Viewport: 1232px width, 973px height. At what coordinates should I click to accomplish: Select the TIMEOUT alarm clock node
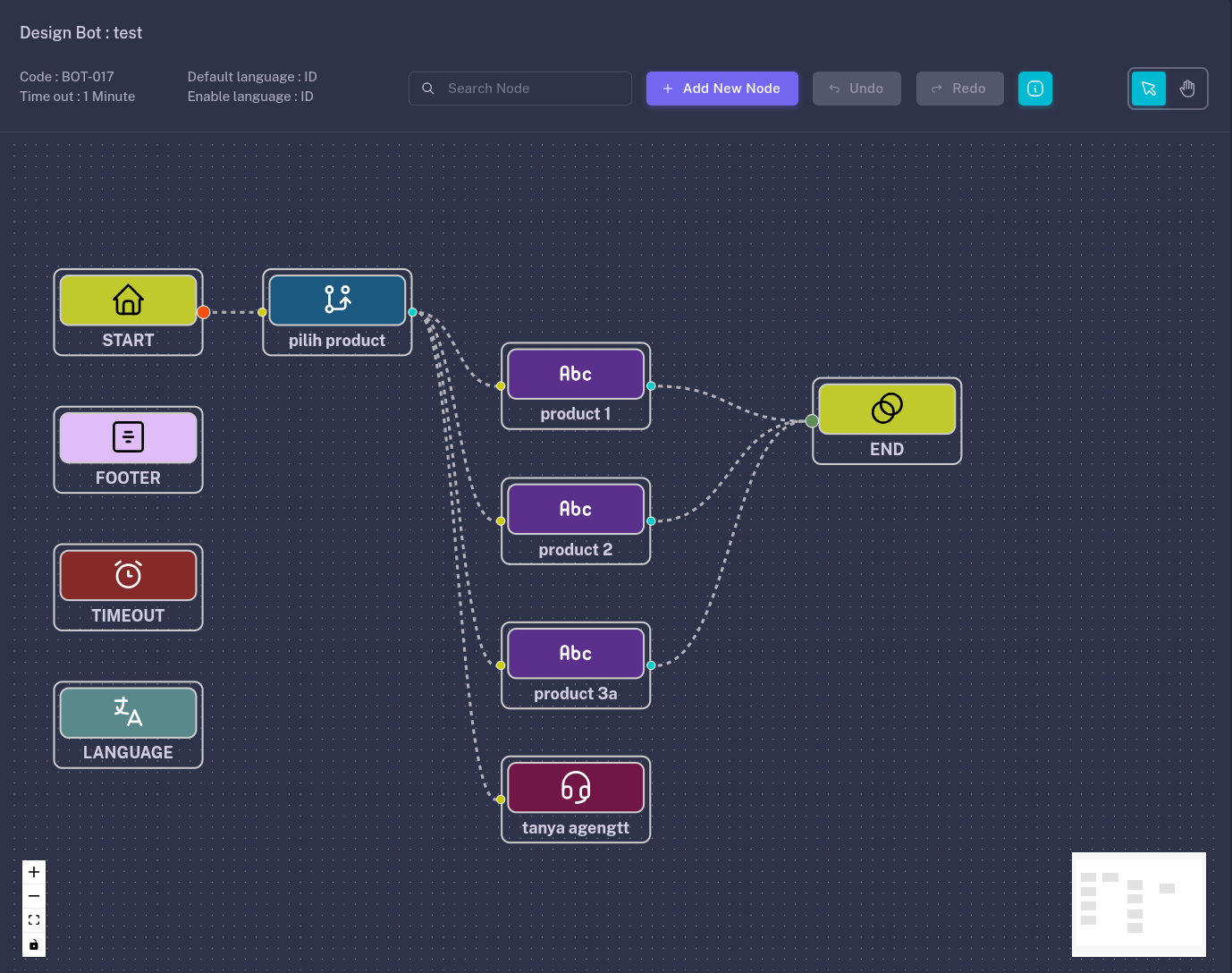coord(128,575)
